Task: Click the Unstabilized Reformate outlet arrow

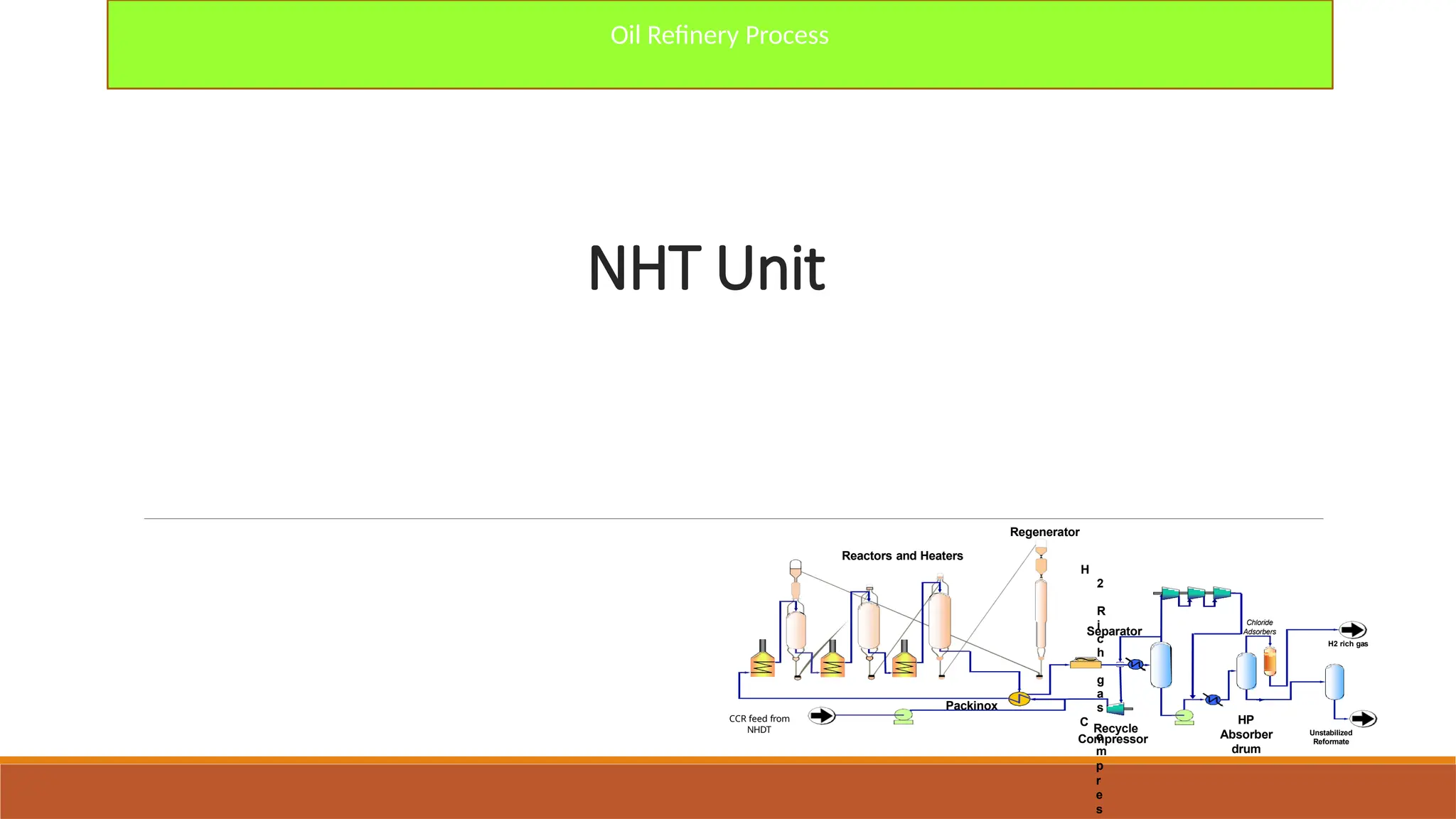Action: point(1363,719)
